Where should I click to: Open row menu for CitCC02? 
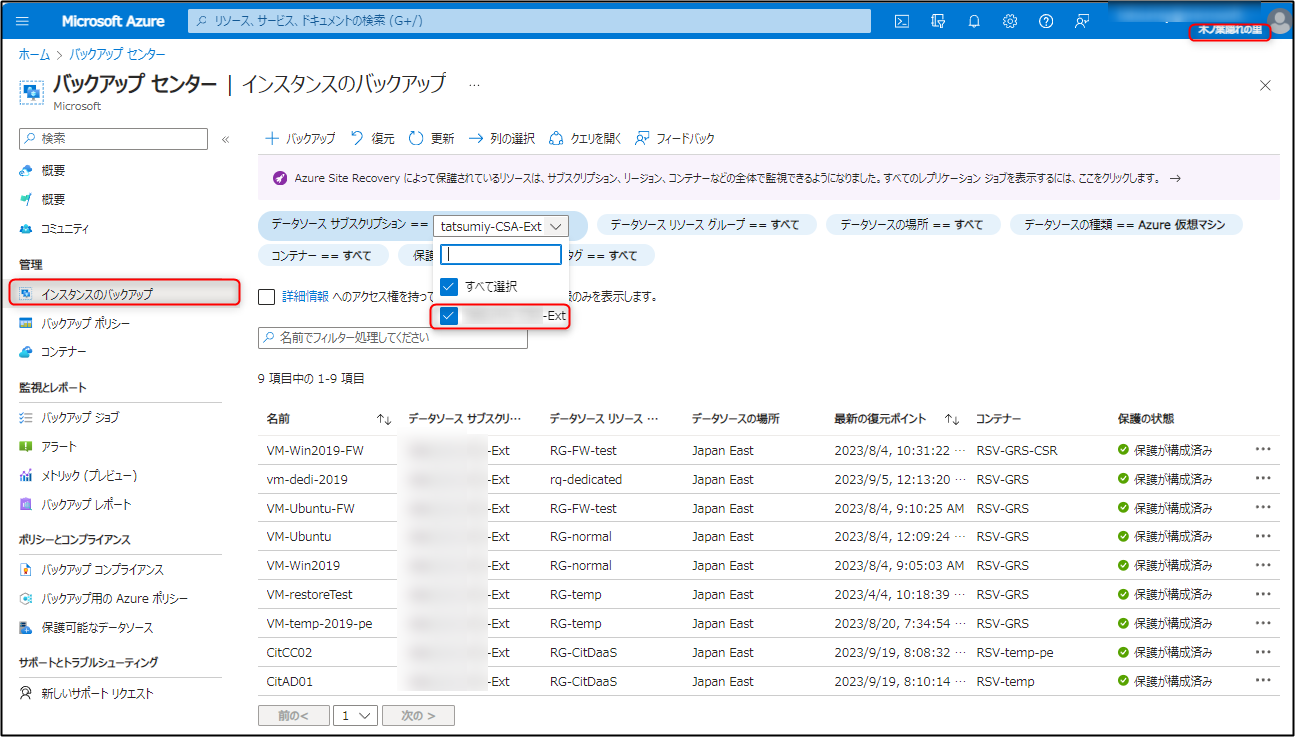click(1263, 652)
